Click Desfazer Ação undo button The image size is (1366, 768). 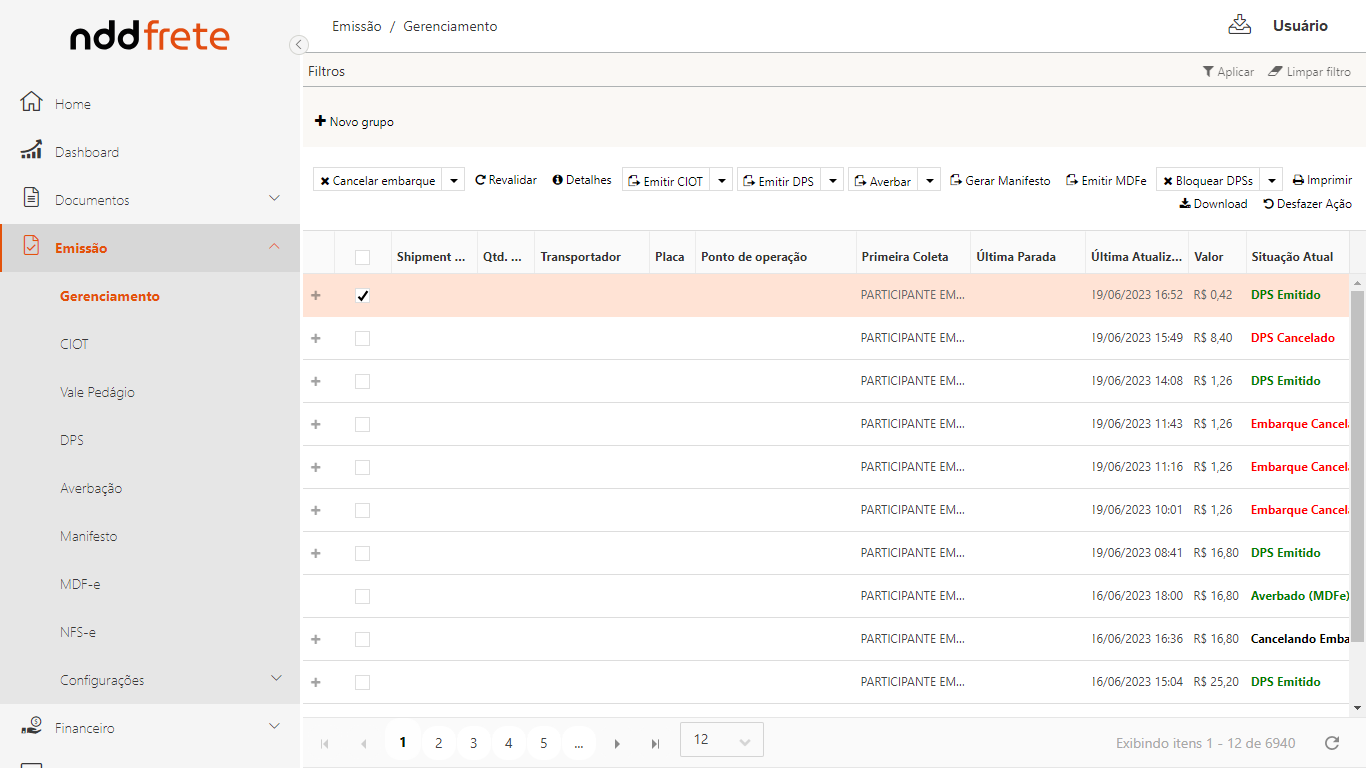1307,204
